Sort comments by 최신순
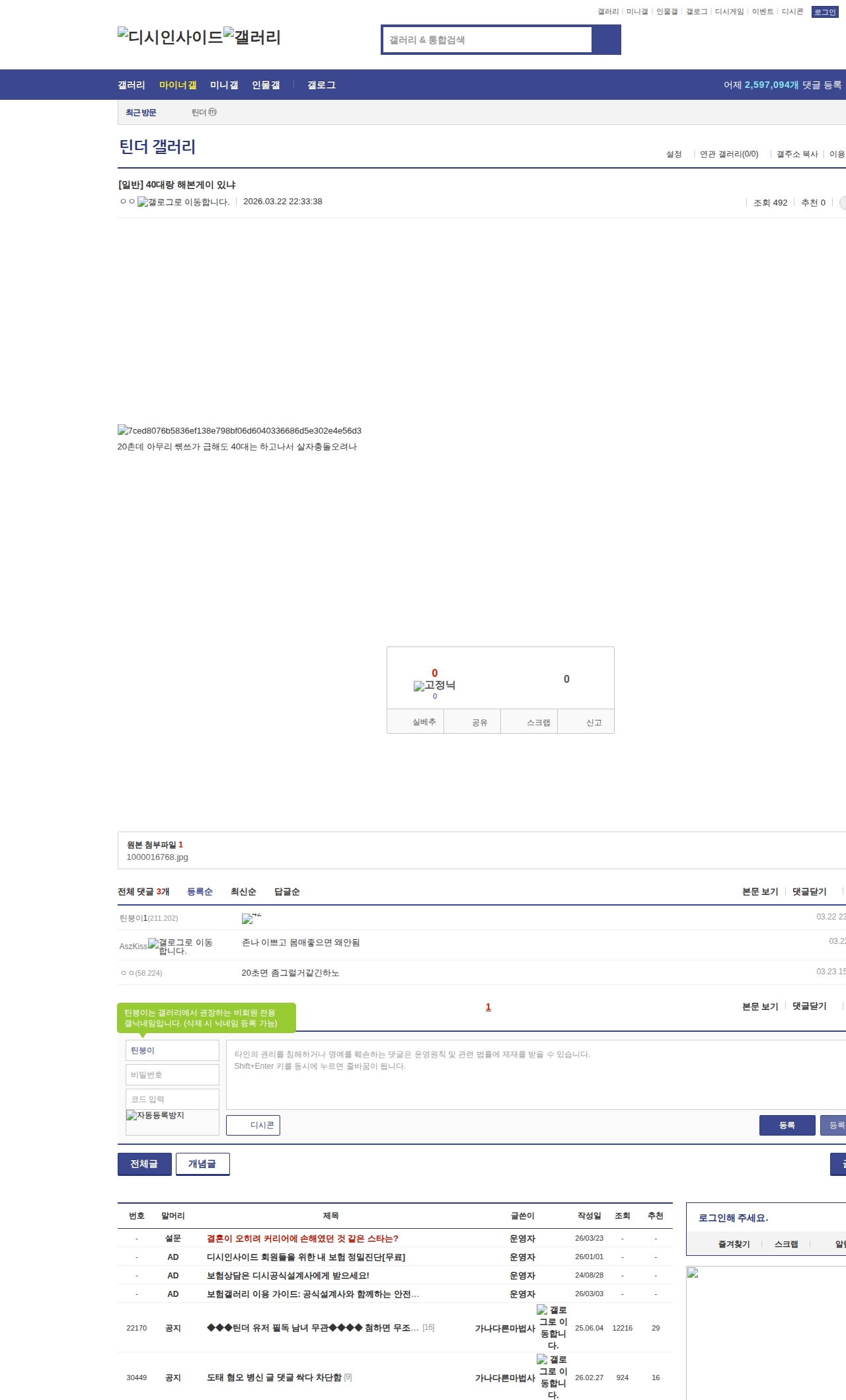The height and width of the screenshot is (1400, 846). click(243, 892)
